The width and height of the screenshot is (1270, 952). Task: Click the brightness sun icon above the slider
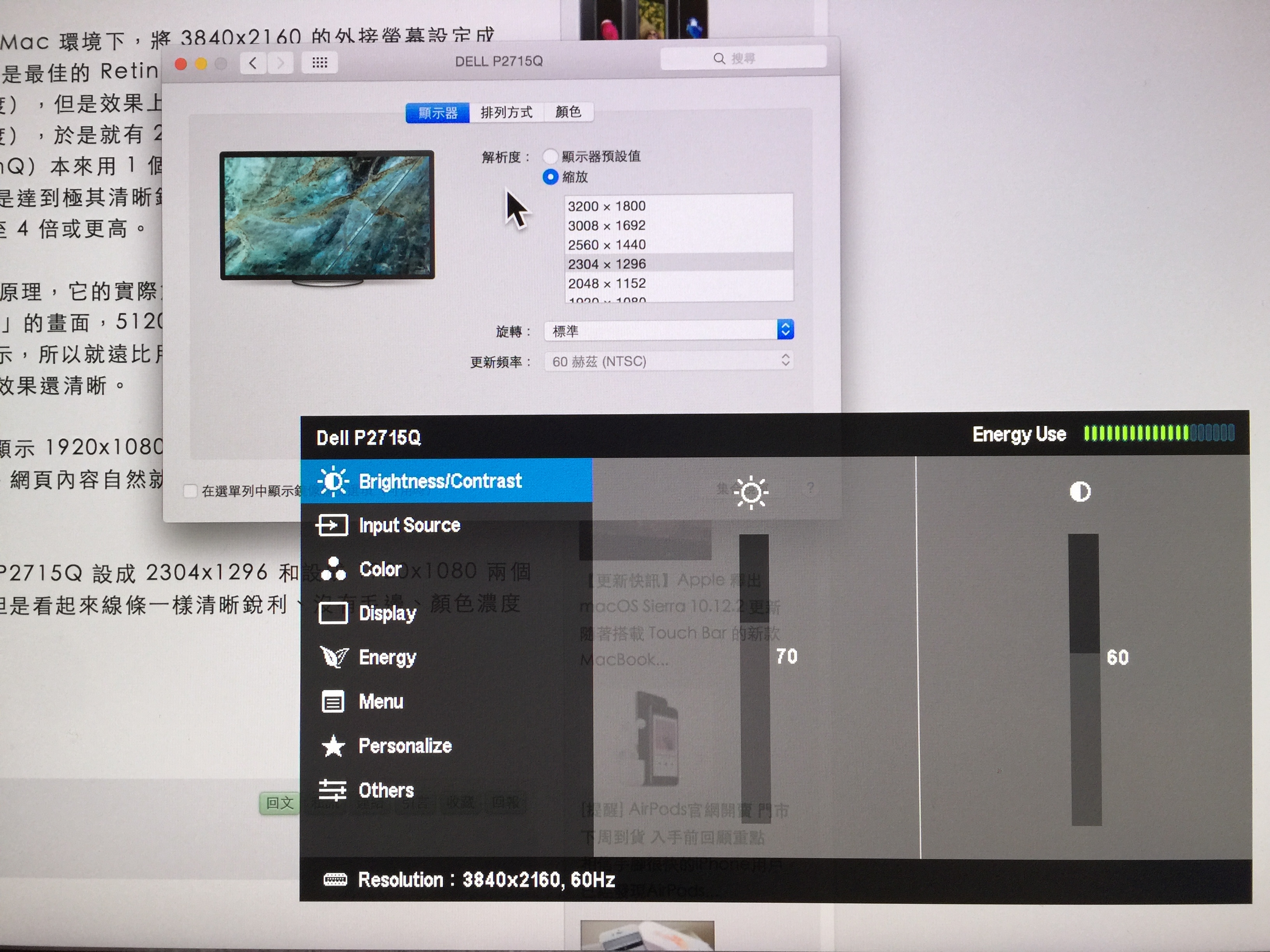[x=751, y=492]
